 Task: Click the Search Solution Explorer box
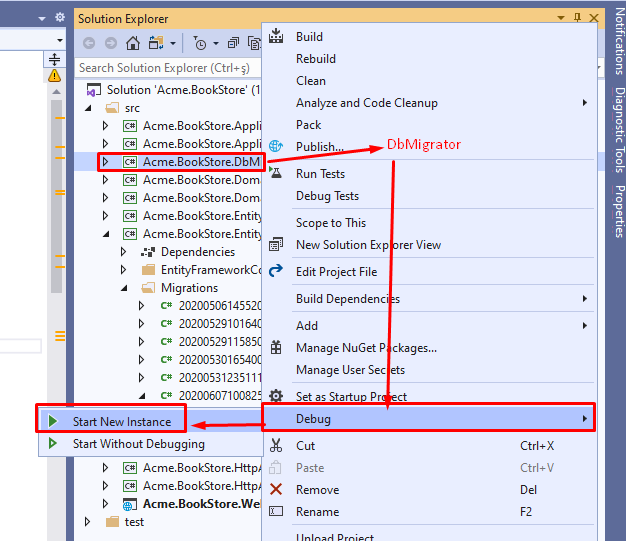point(165,68)
